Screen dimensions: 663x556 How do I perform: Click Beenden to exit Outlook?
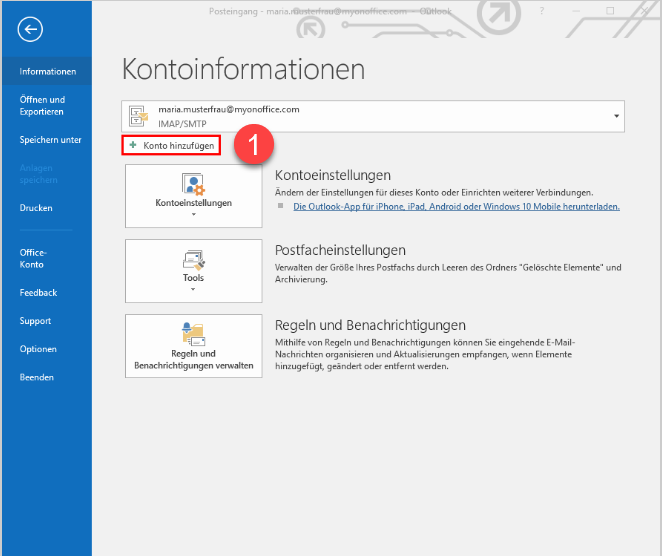click(x=36, y=377)
